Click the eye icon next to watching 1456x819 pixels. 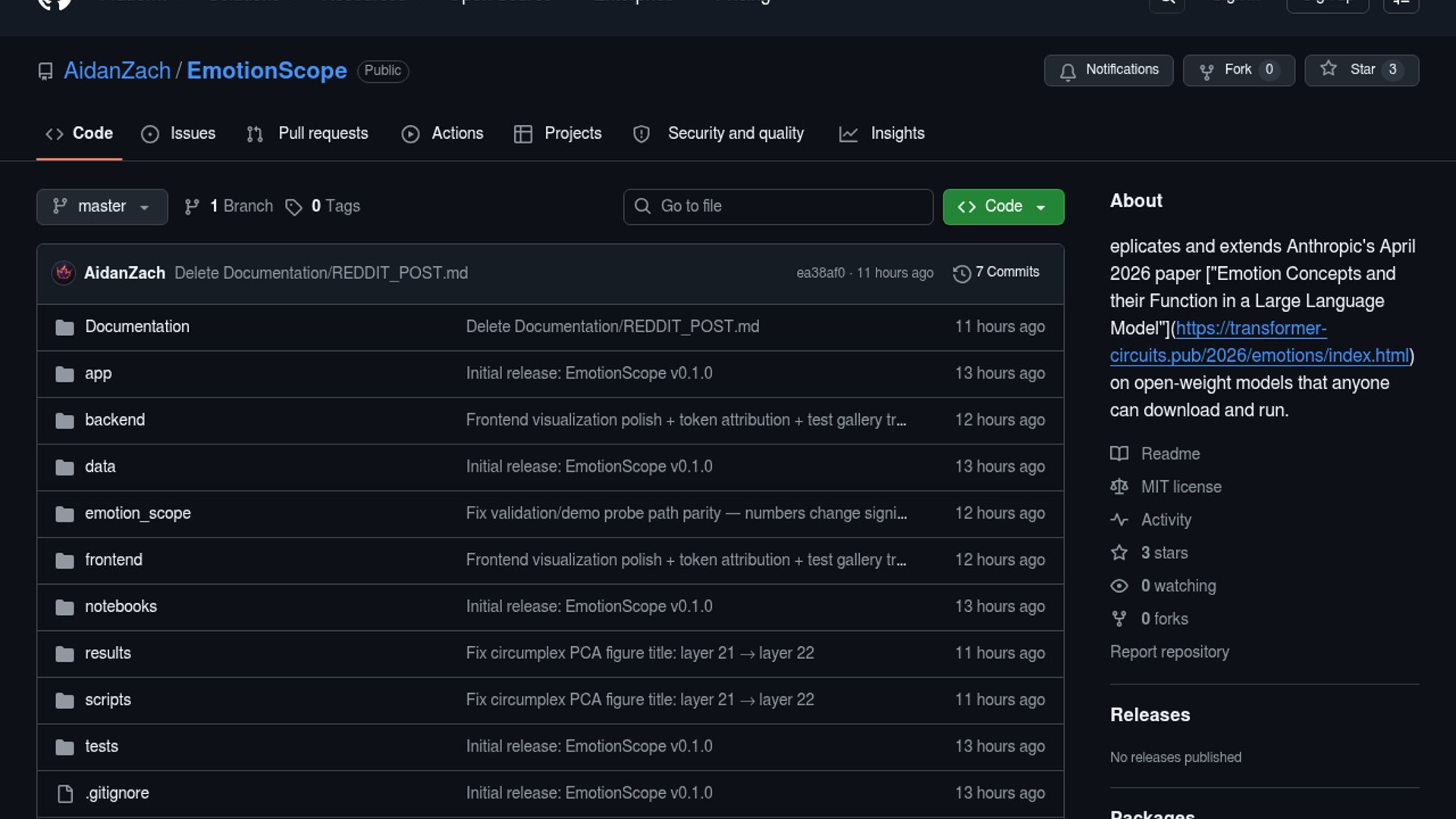point(1119,586)
